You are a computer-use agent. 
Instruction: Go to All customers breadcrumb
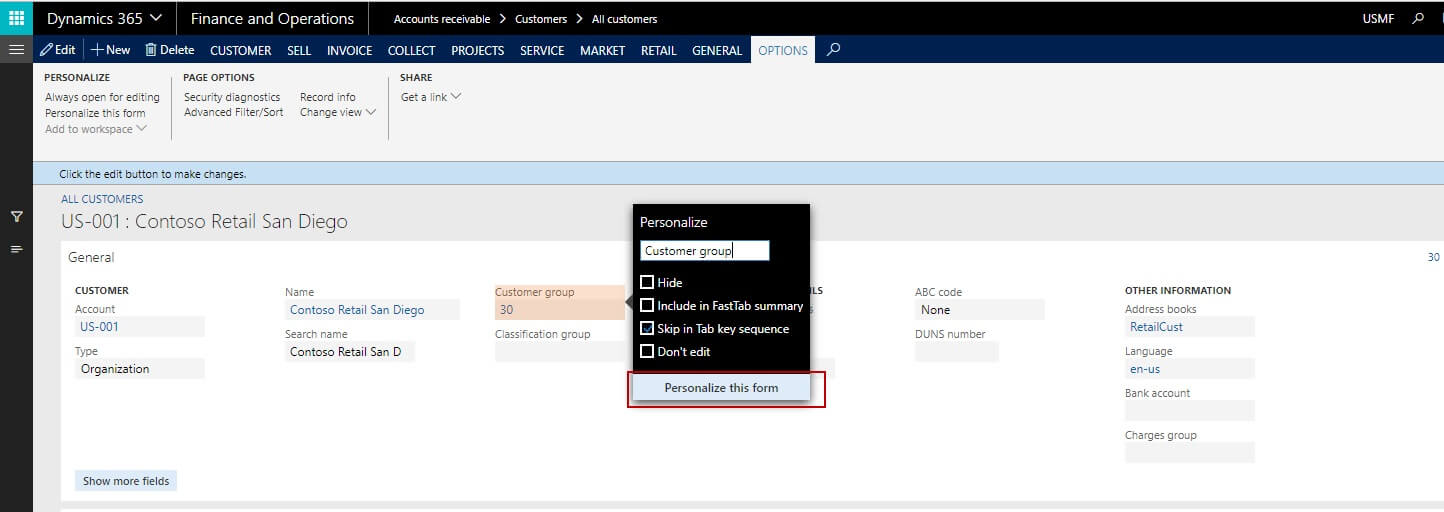(625, 19)
